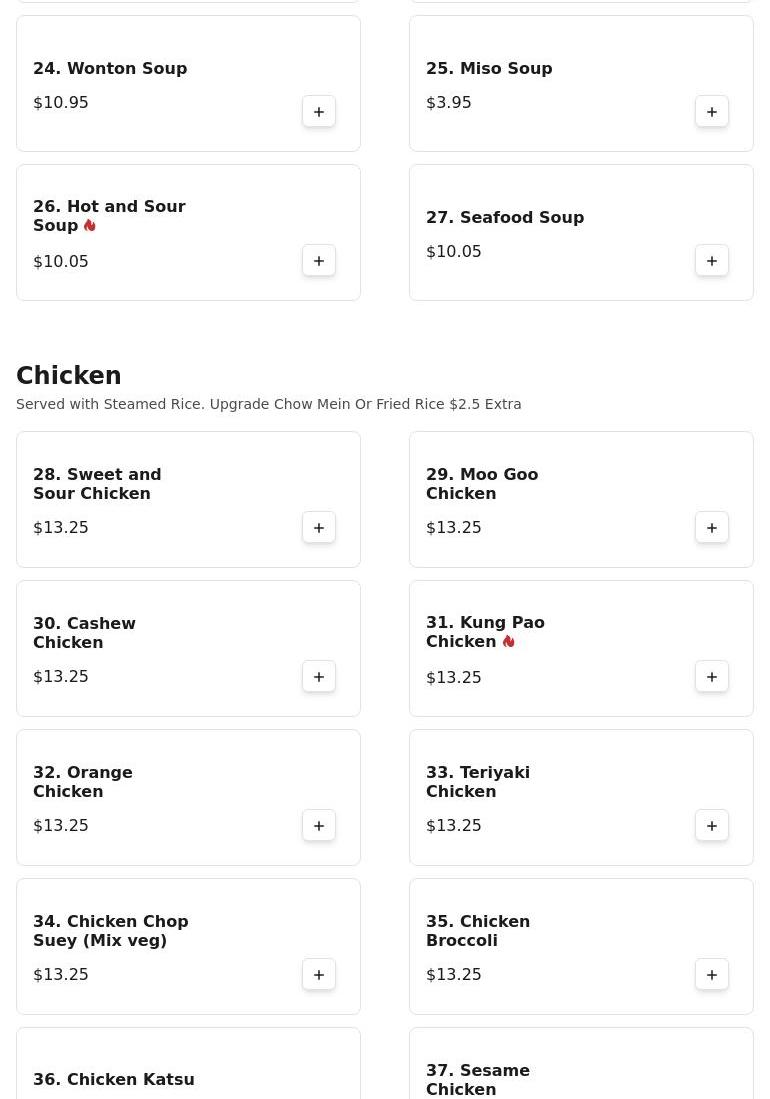
Task: Click the spicy flame icon on Kung Pao
Action: (509, 641)
